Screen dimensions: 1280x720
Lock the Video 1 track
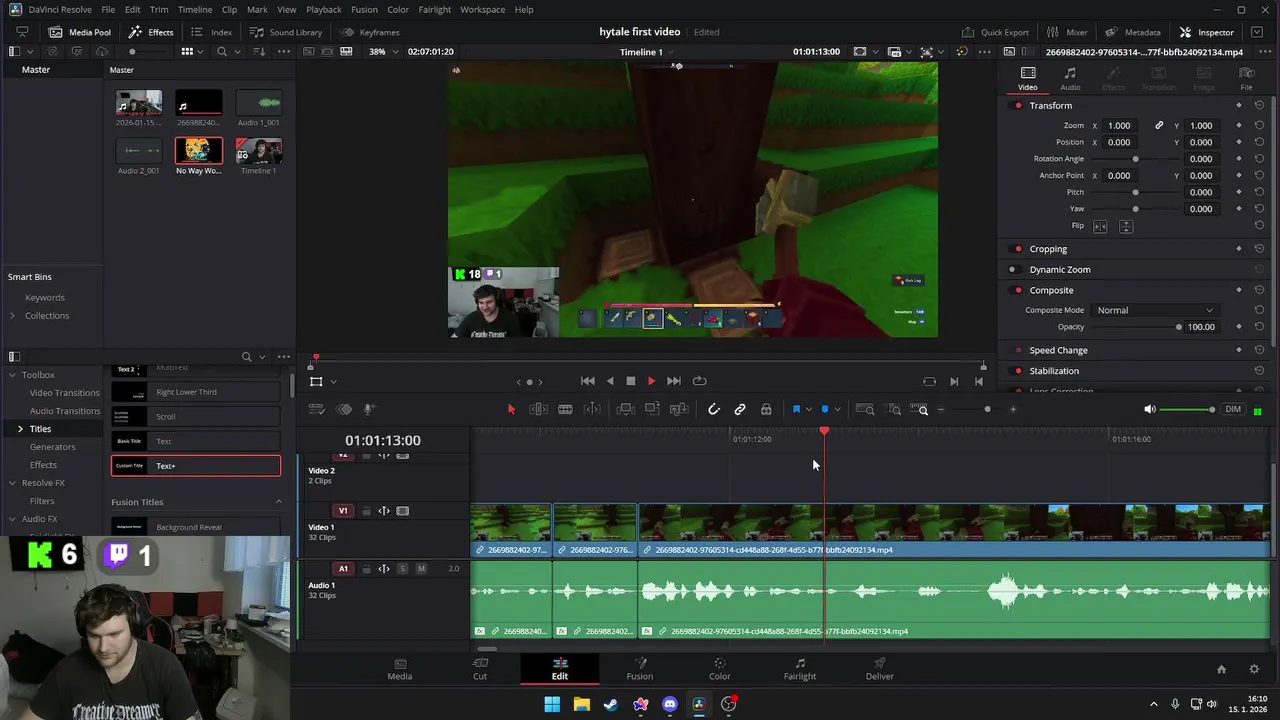367,511
